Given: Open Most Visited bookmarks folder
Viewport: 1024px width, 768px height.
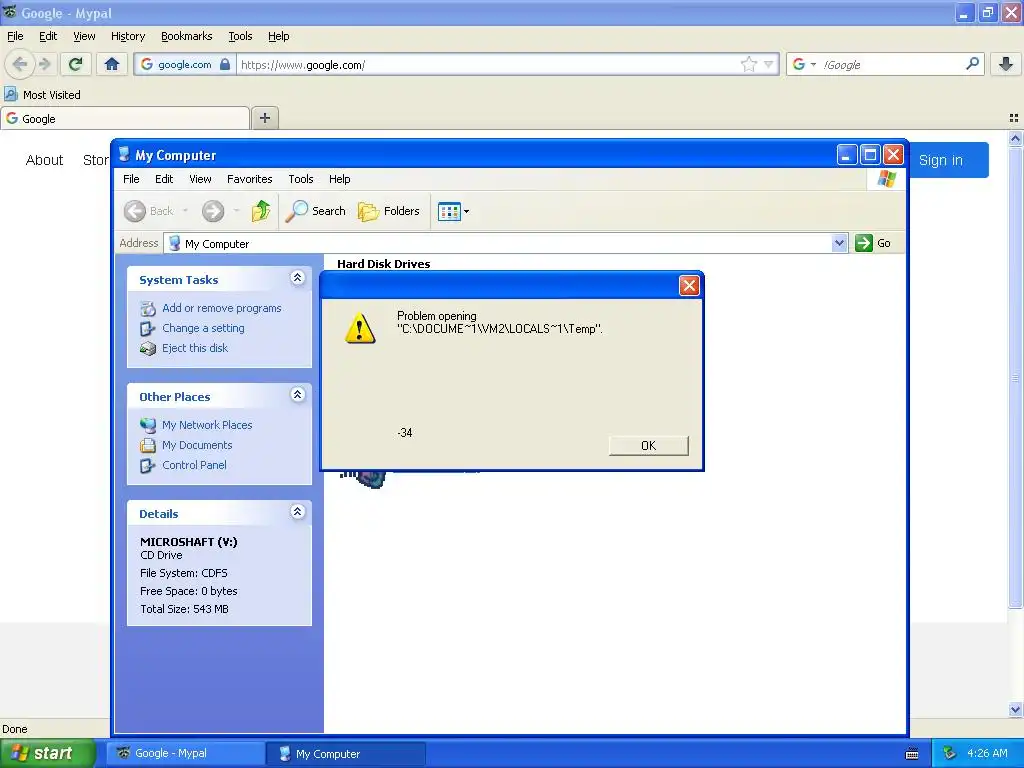Looking at the screenshot, I should [x=42, y=95].
